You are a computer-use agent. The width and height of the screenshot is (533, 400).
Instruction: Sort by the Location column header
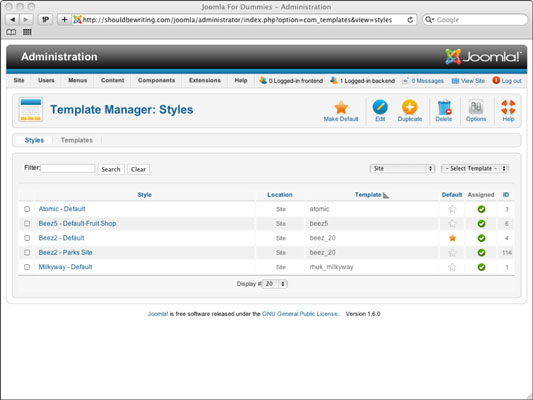[280, 195]
